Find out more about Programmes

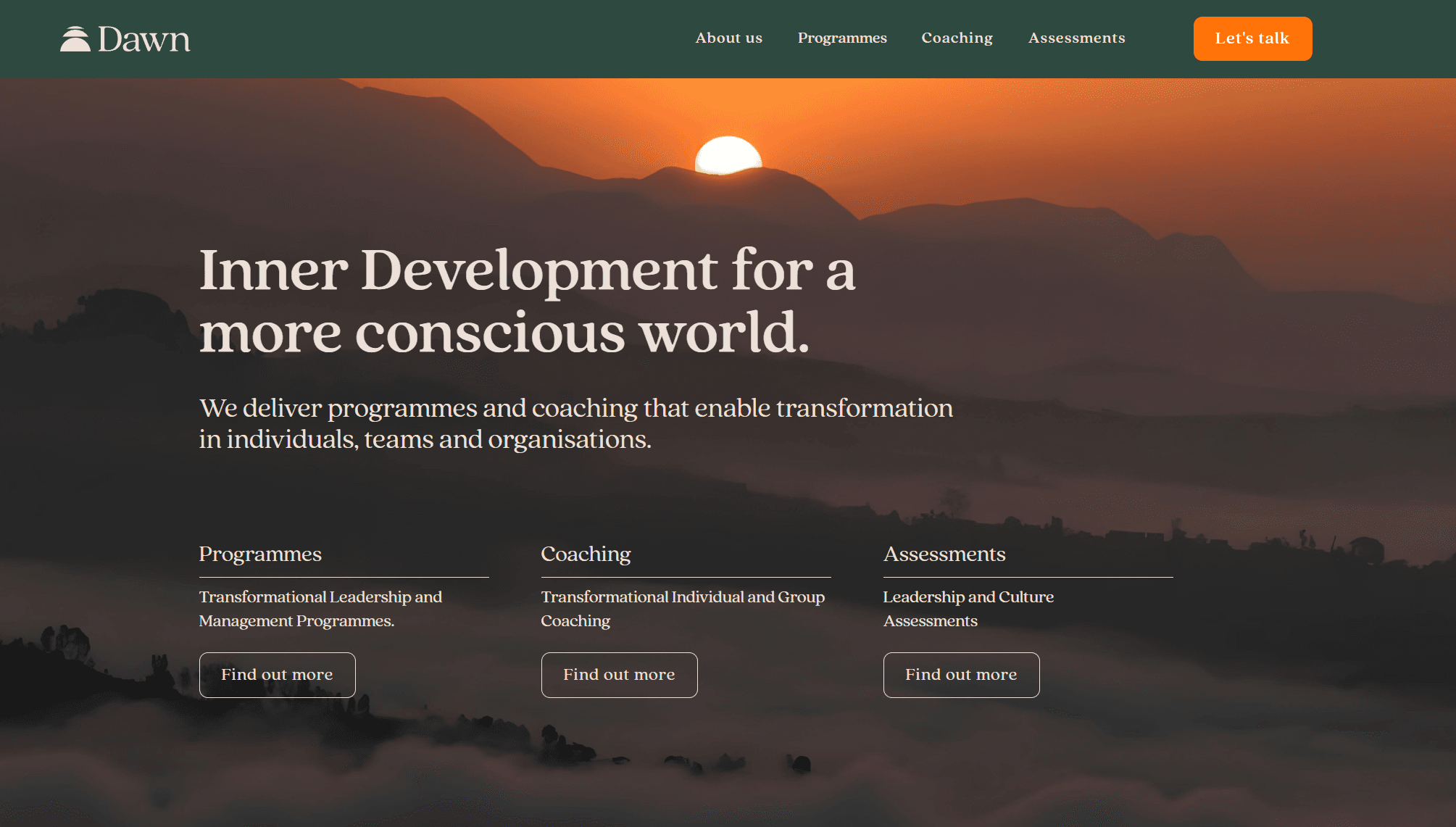277,675
